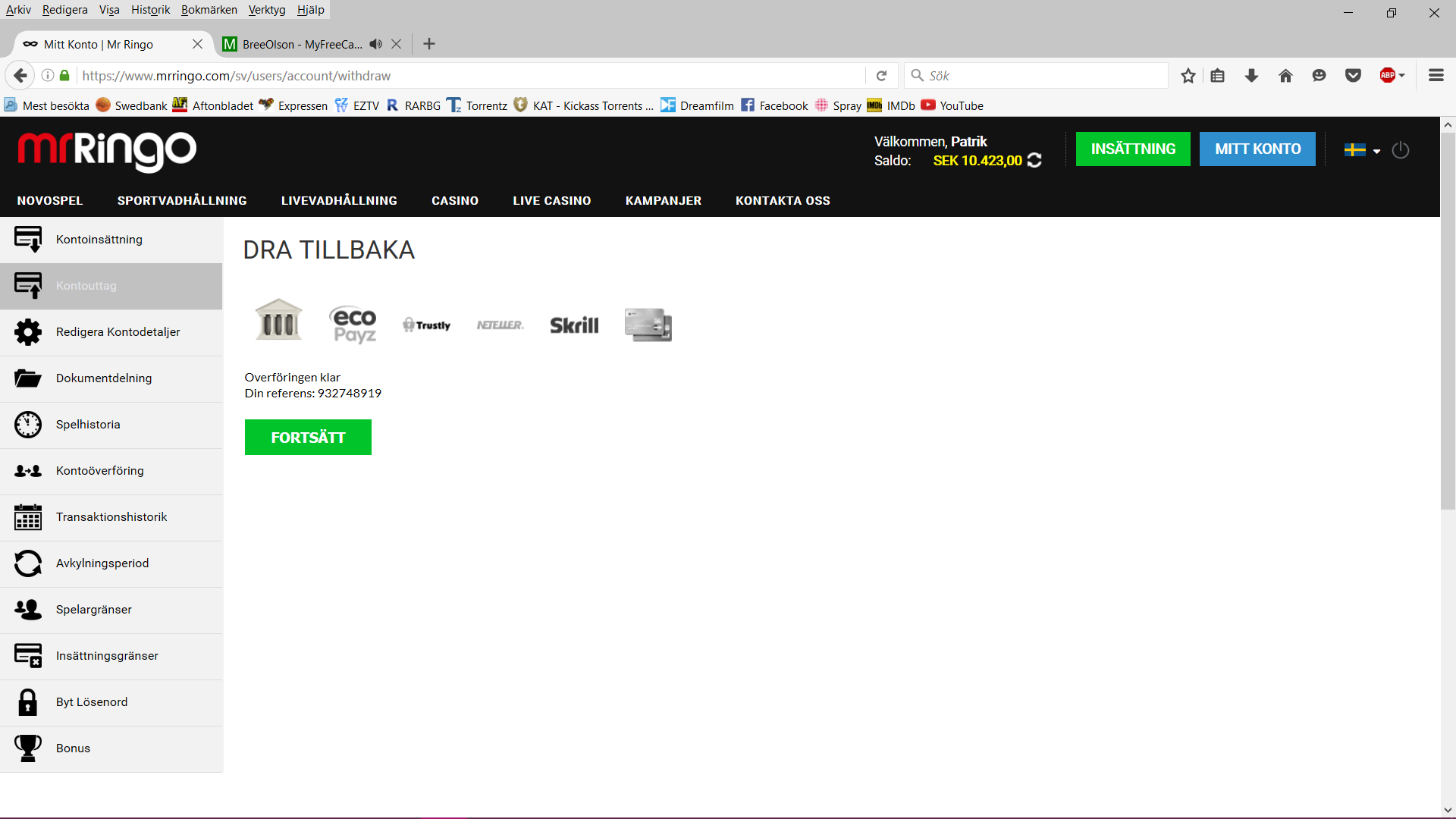View Spelhistoria
The image size is (1456, 819).
tap(111, 425)
